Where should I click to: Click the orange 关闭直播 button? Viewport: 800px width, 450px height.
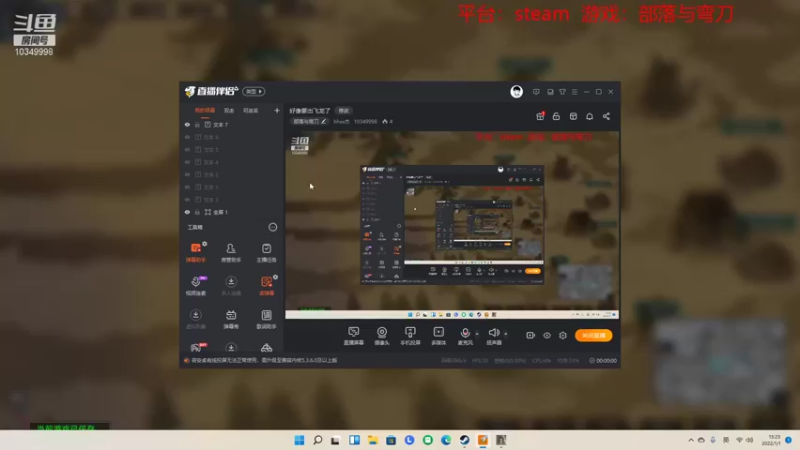coord(593,335)
